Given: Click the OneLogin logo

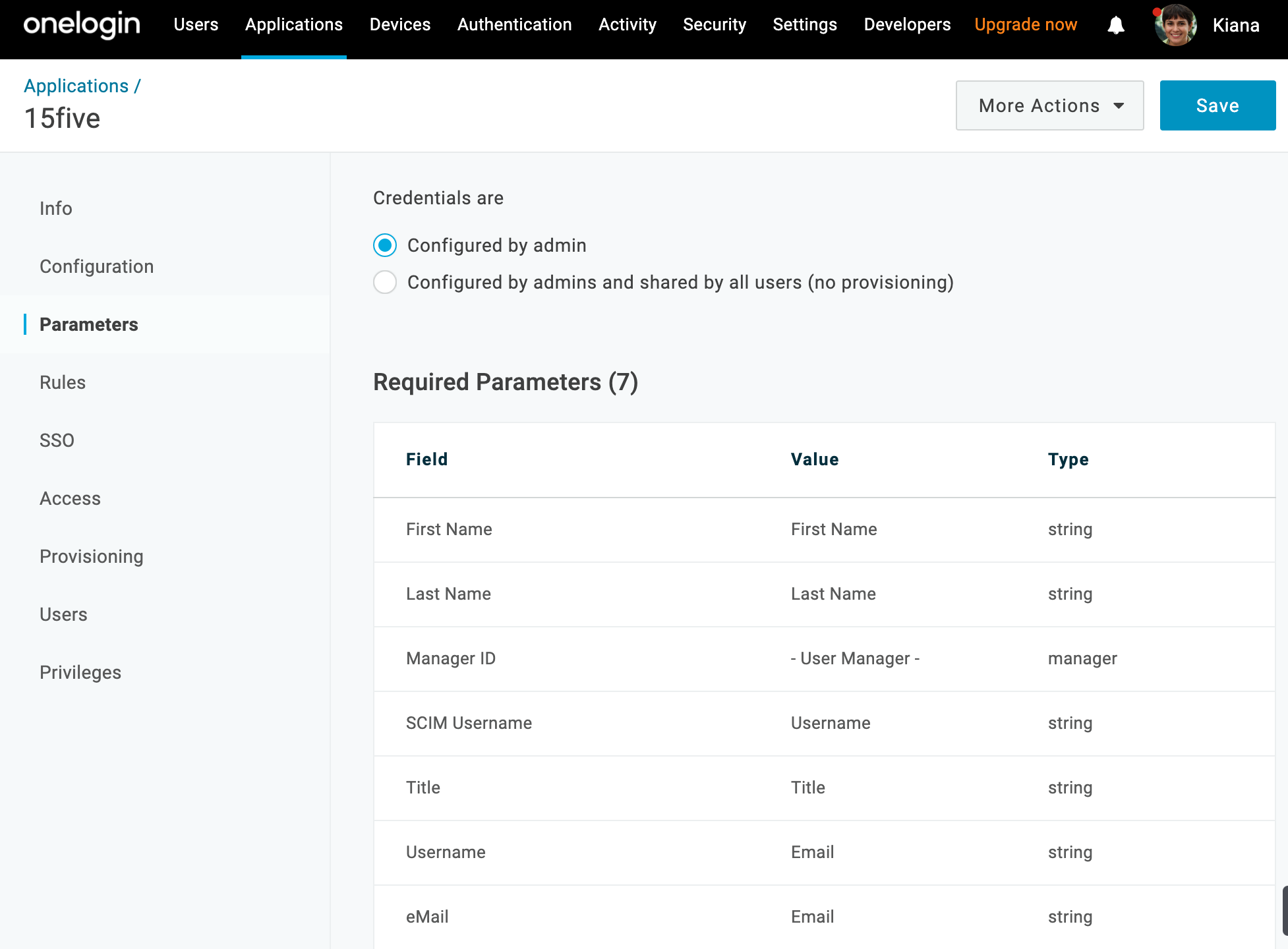Looking at the screenshot, I should click(80, 25).
